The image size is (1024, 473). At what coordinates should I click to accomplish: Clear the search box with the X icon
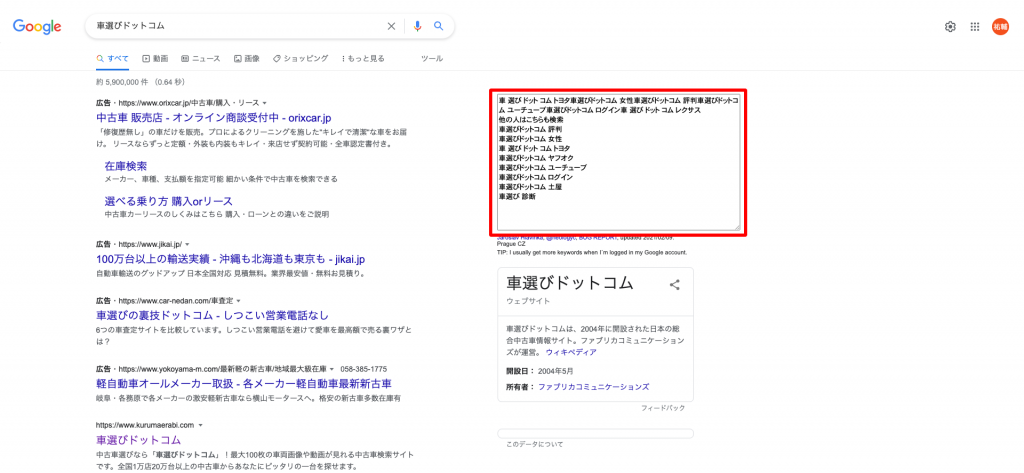(x=391, y=26)
